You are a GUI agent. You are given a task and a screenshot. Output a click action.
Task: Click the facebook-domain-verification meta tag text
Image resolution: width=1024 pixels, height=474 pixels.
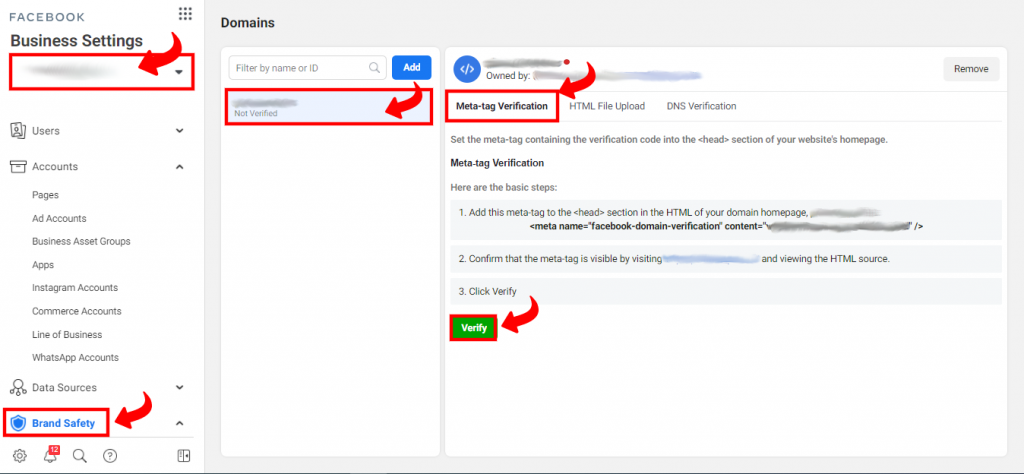725,226
